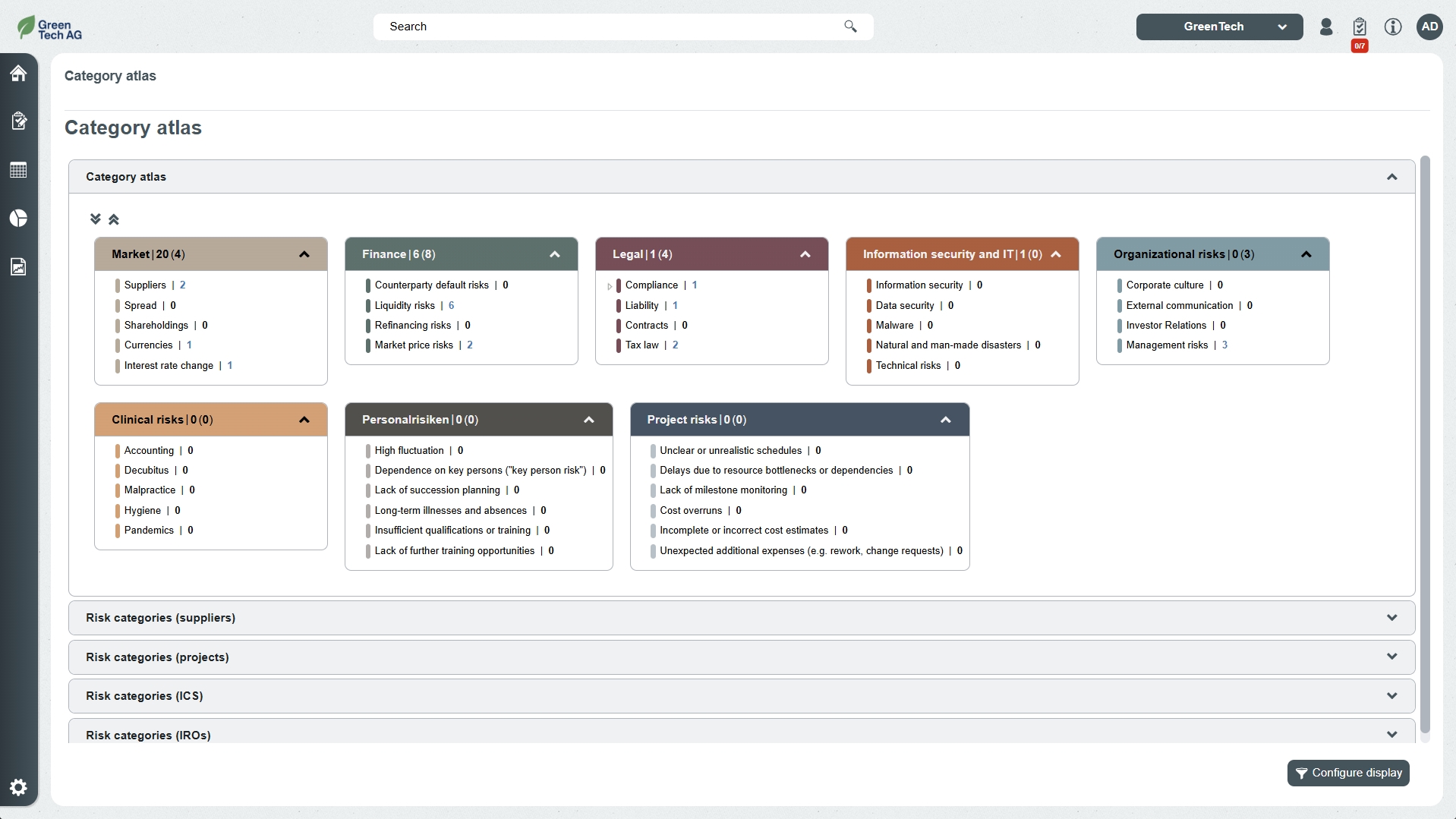This screenshot has height=819, width=1456.
Task: Click the Configure display button
Action: click(x=1347, y=773)
